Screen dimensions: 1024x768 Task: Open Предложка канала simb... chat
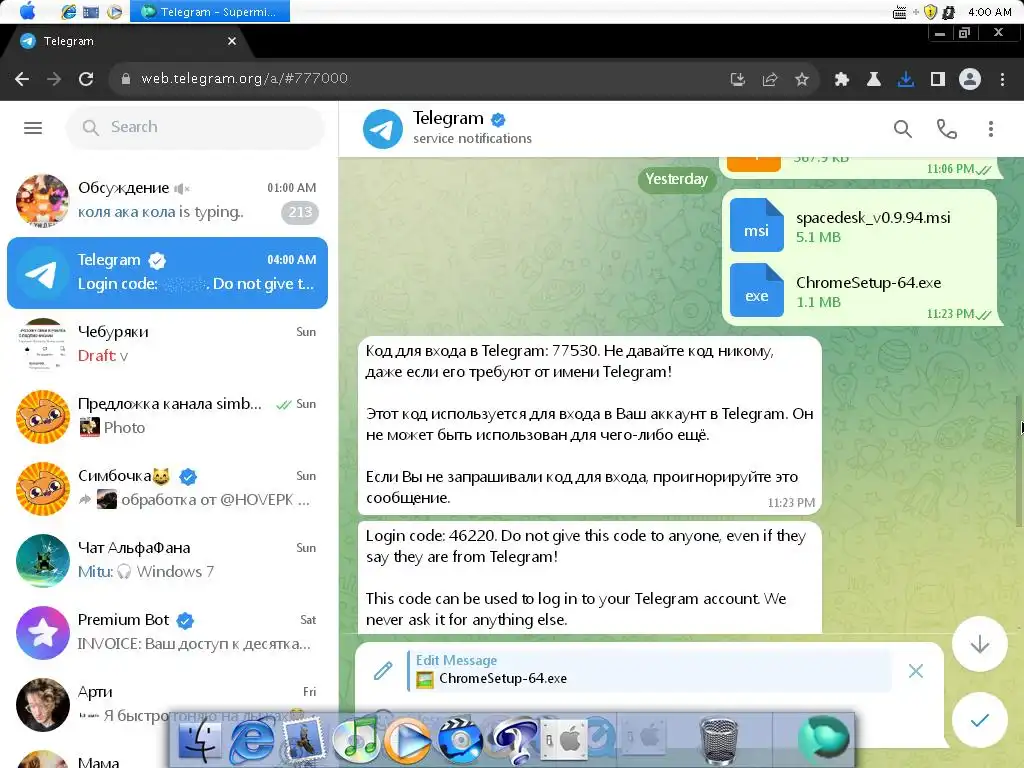(x=167, y=416)
